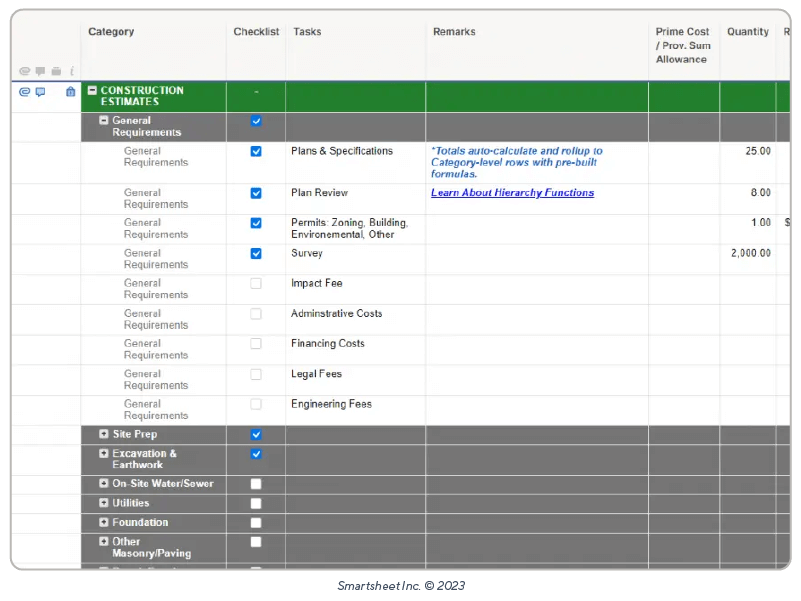
Task: Click the row info column header icon
Action: pyautogui.click(x=71, y=71)
